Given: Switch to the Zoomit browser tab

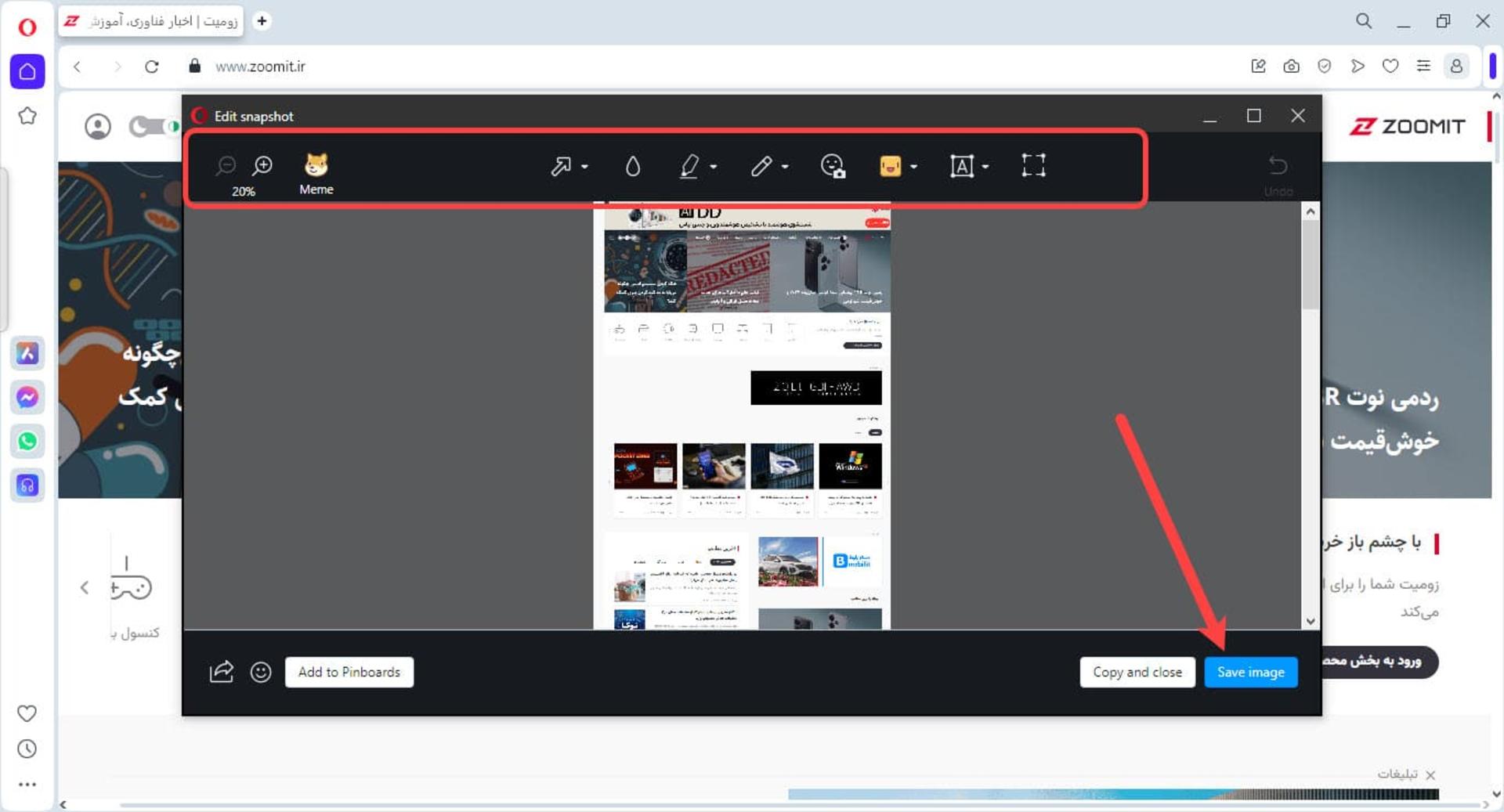Looking at the screenshot, I should pyautogui.click(x=151, y=21).
